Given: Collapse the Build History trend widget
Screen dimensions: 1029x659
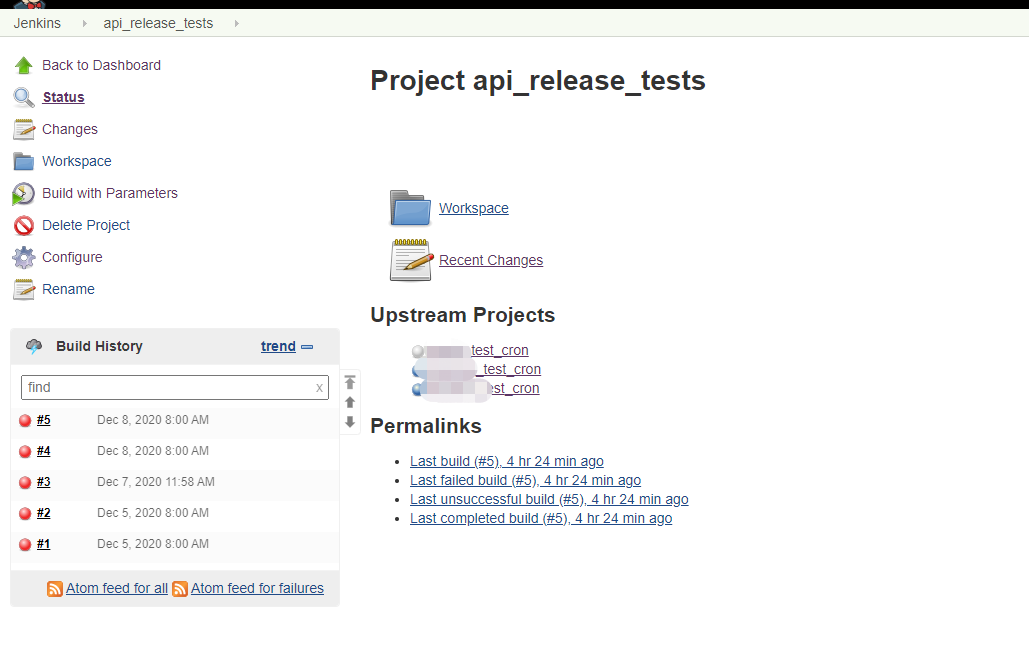Looking at the screenshot, I should click(x=306, y=347).
